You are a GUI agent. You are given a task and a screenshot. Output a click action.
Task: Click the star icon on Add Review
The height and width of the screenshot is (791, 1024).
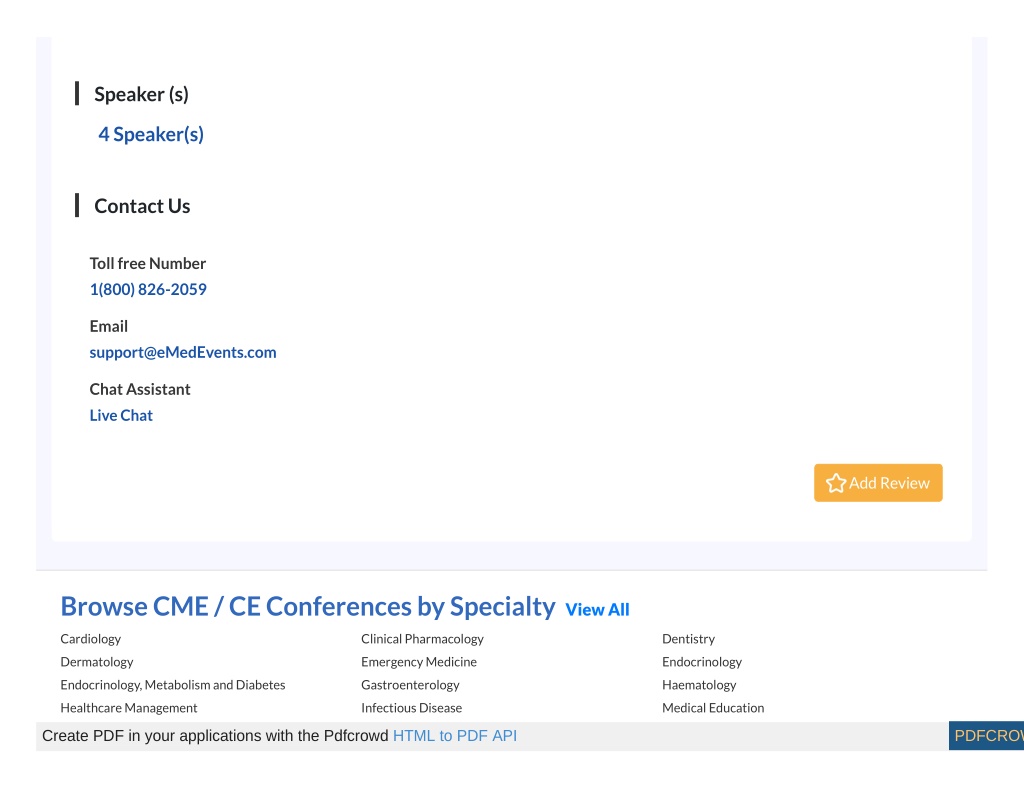(x=835, y=483)
